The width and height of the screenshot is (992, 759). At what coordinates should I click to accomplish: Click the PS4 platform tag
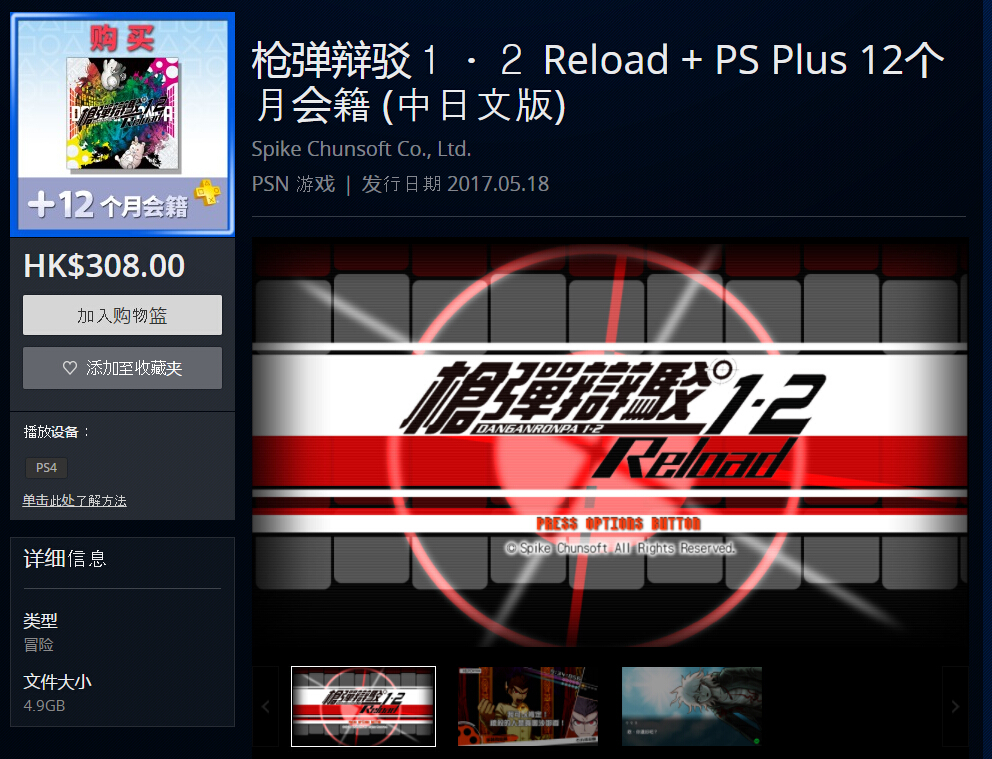(46, 467)
